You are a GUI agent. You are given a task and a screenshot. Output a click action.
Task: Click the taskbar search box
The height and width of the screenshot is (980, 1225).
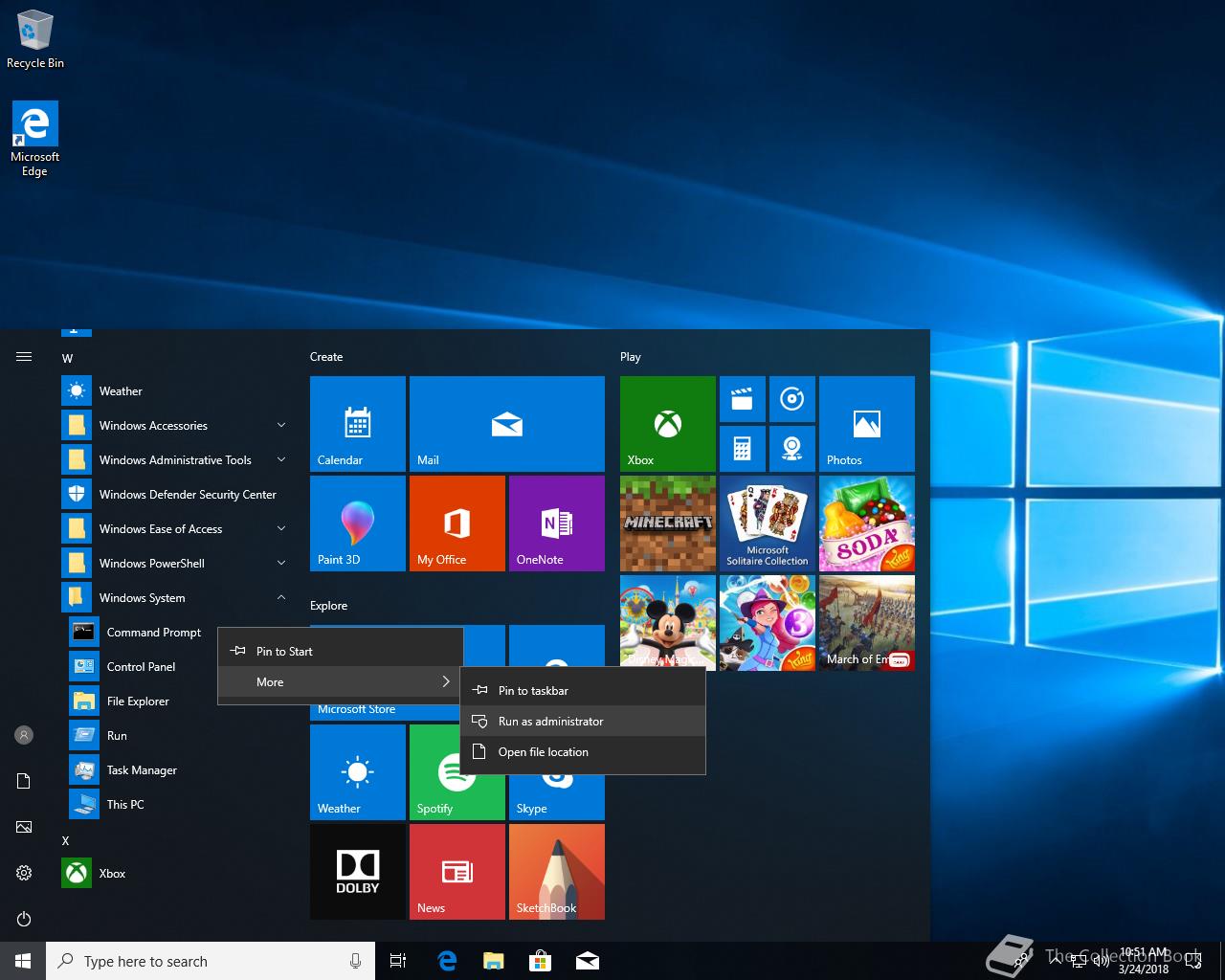[x=211, y=961]
